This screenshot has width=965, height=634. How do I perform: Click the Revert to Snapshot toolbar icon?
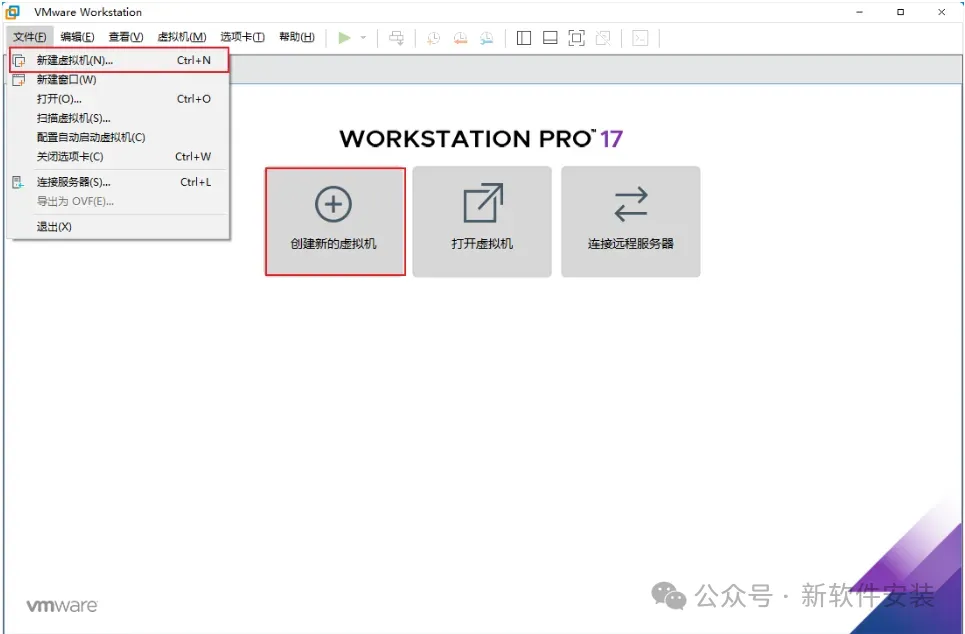click(x=460, y=38)
